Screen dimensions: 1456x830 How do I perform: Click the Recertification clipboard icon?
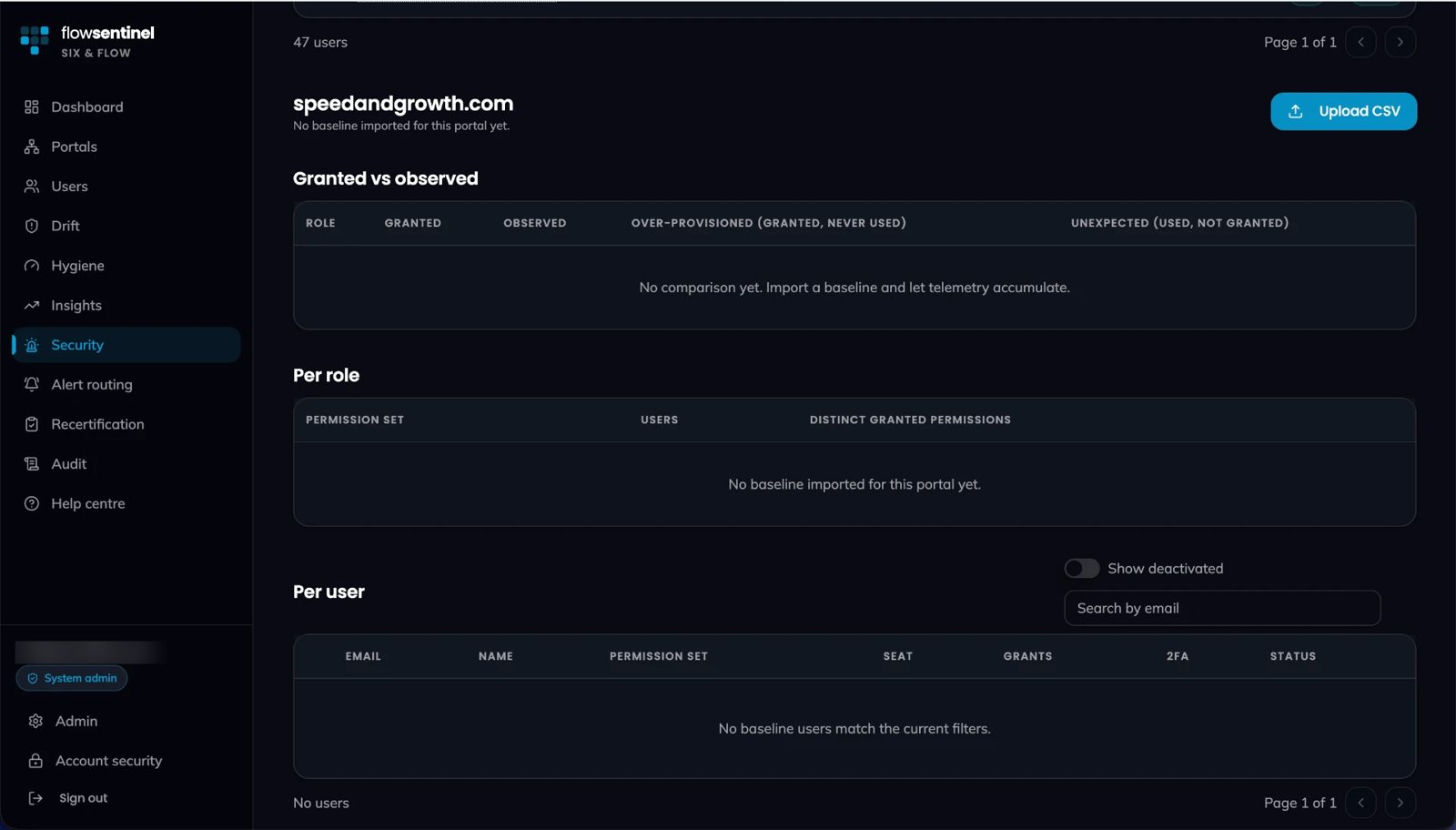32,424
